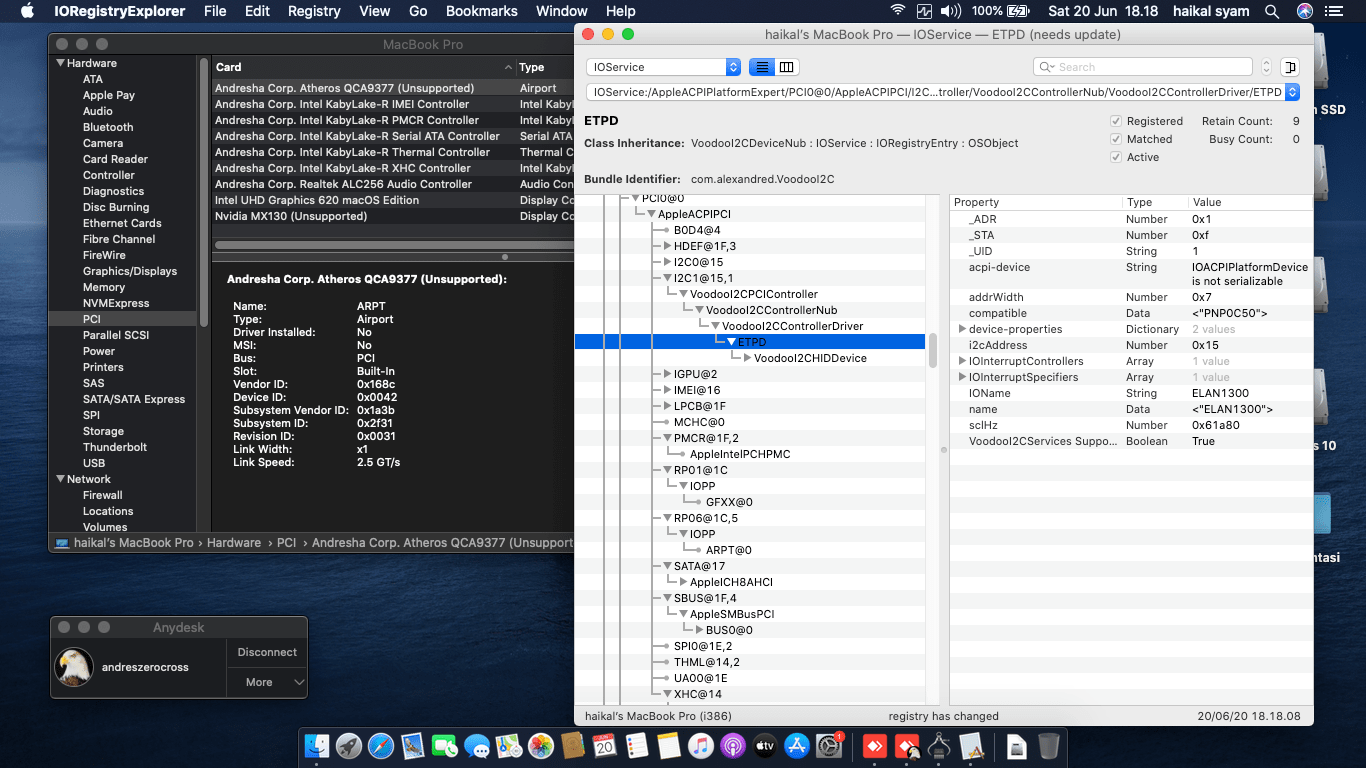
Task: Launch Launchpad rocket icon in Dock
Action: point(349,746)
